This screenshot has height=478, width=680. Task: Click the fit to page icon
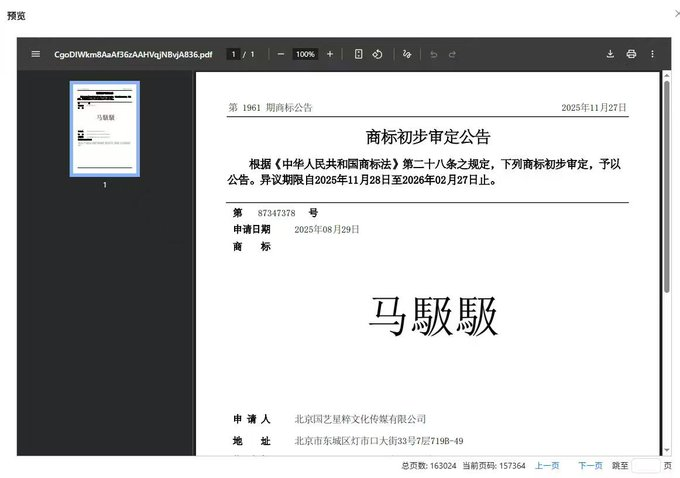pos(358,54)
